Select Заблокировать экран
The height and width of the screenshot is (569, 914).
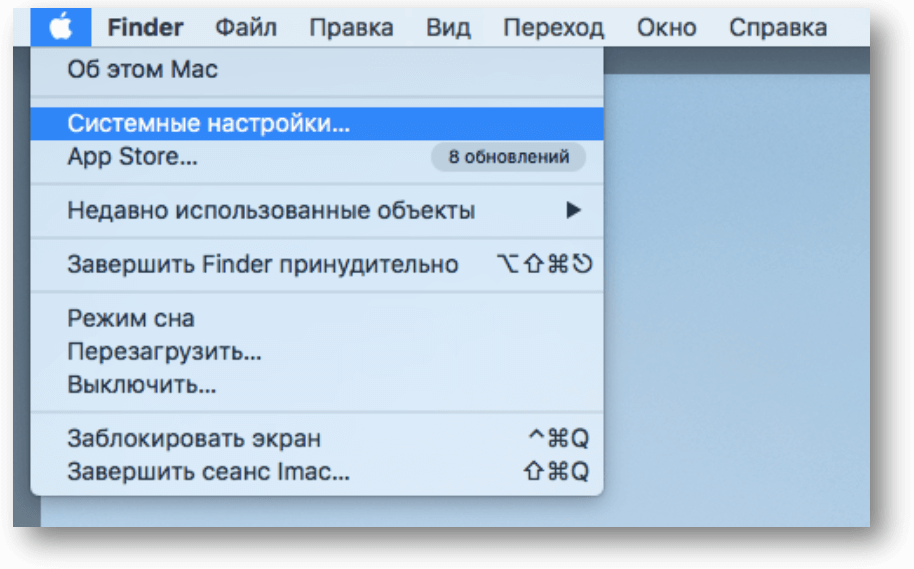tap(317, 438)
